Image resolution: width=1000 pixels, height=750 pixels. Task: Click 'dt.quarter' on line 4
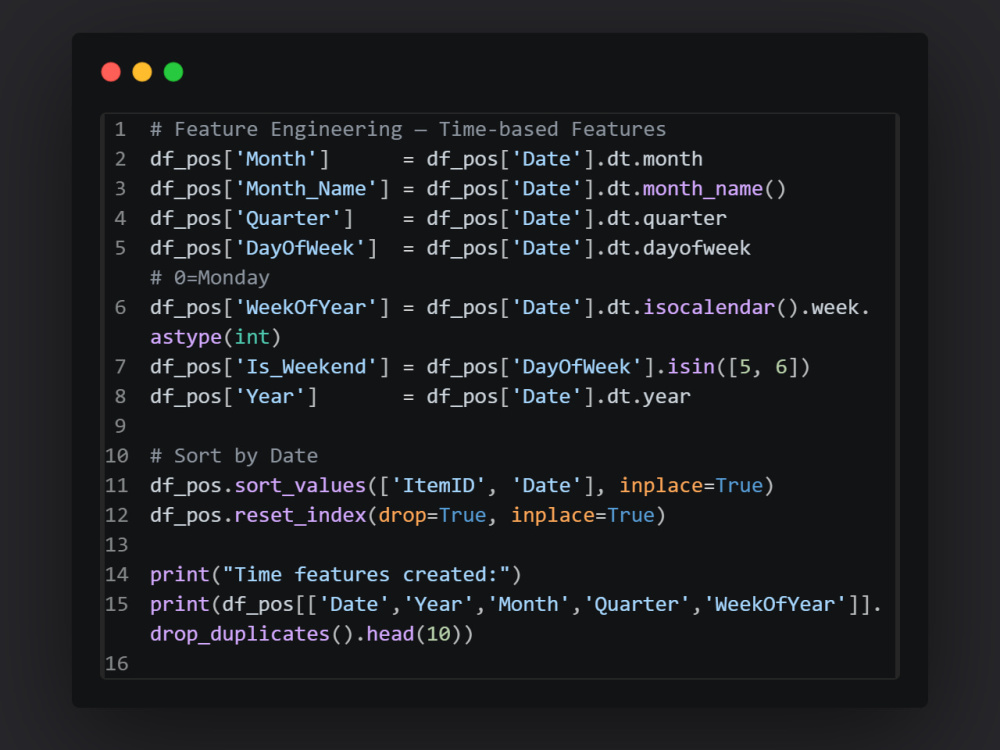666,219
